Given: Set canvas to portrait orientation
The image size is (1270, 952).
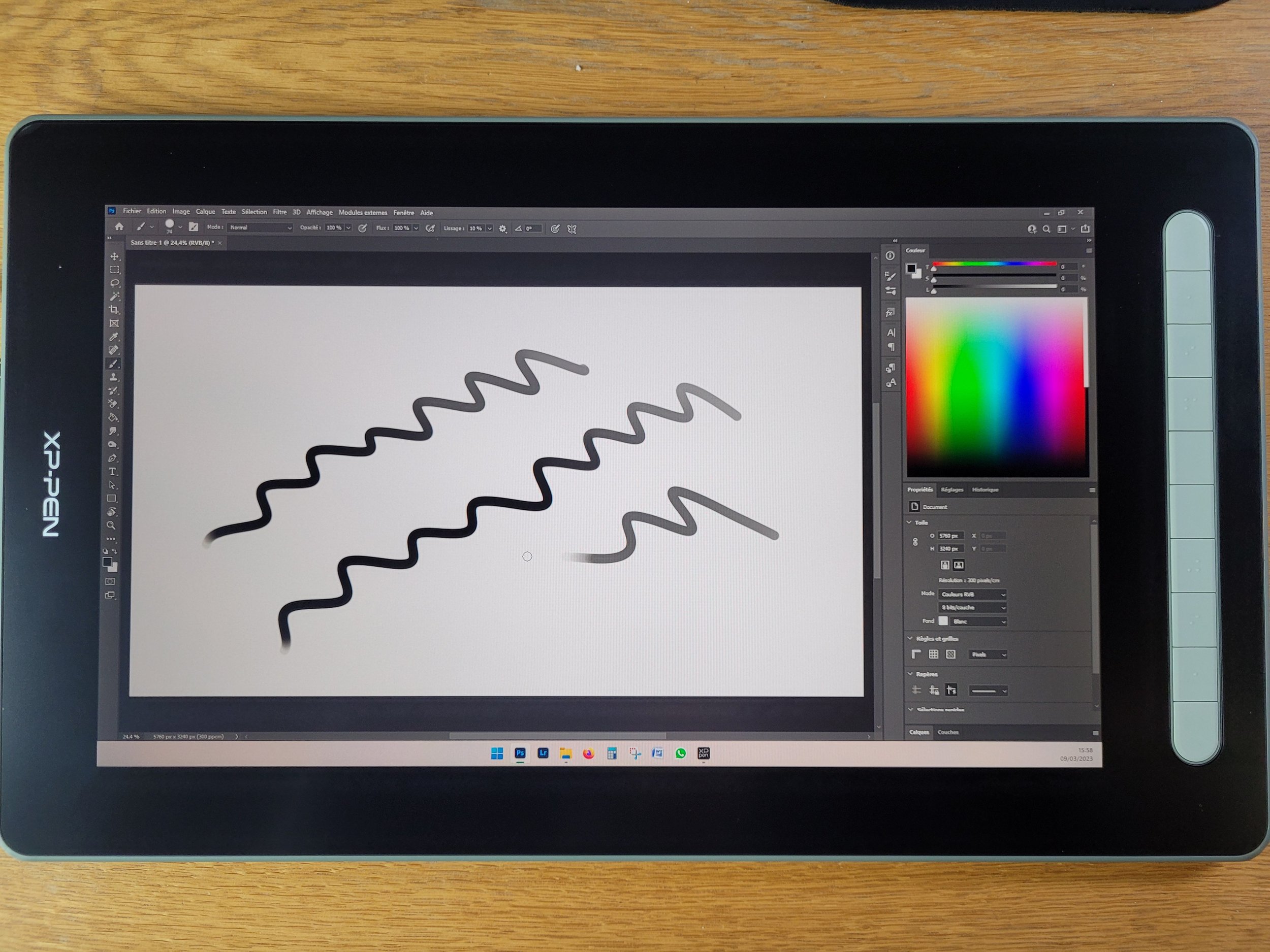Looking at the screenshot, I should [945, 565].
